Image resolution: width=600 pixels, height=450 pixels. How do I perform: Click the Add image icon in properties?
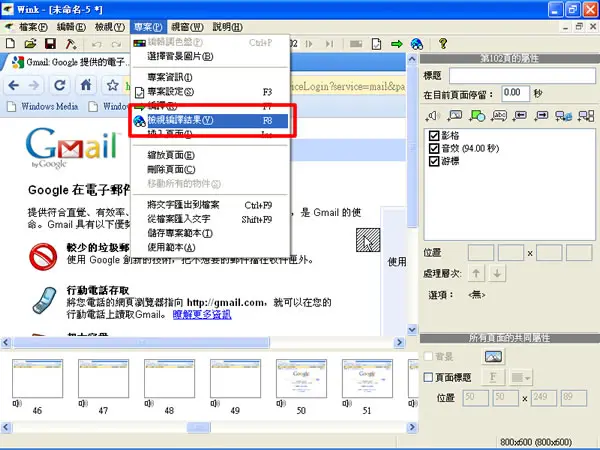455,115
